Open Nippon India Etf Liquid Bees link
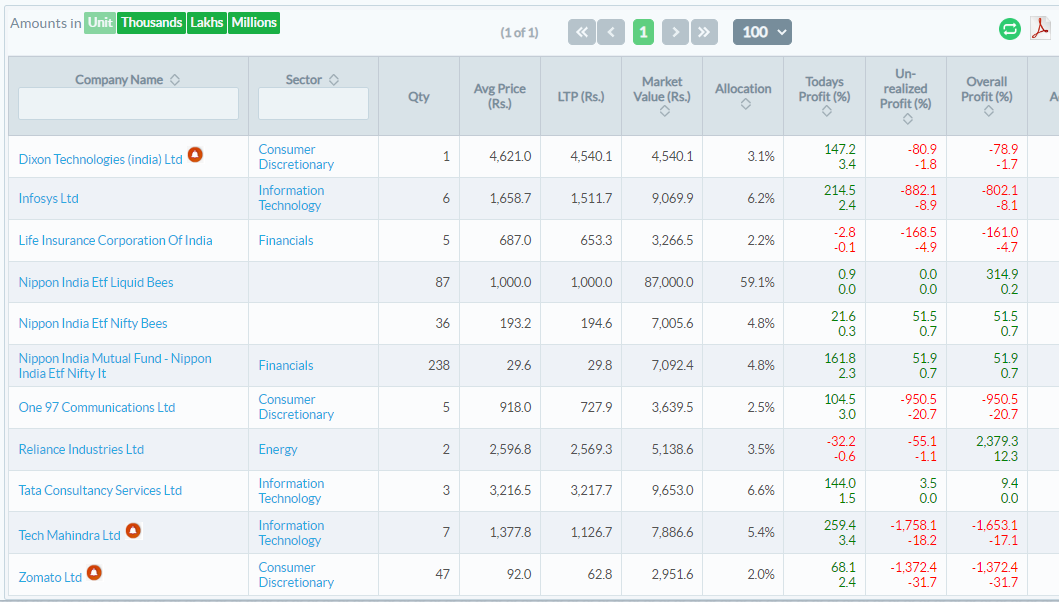The image size is (1059, 602). [x=96, y=282]
